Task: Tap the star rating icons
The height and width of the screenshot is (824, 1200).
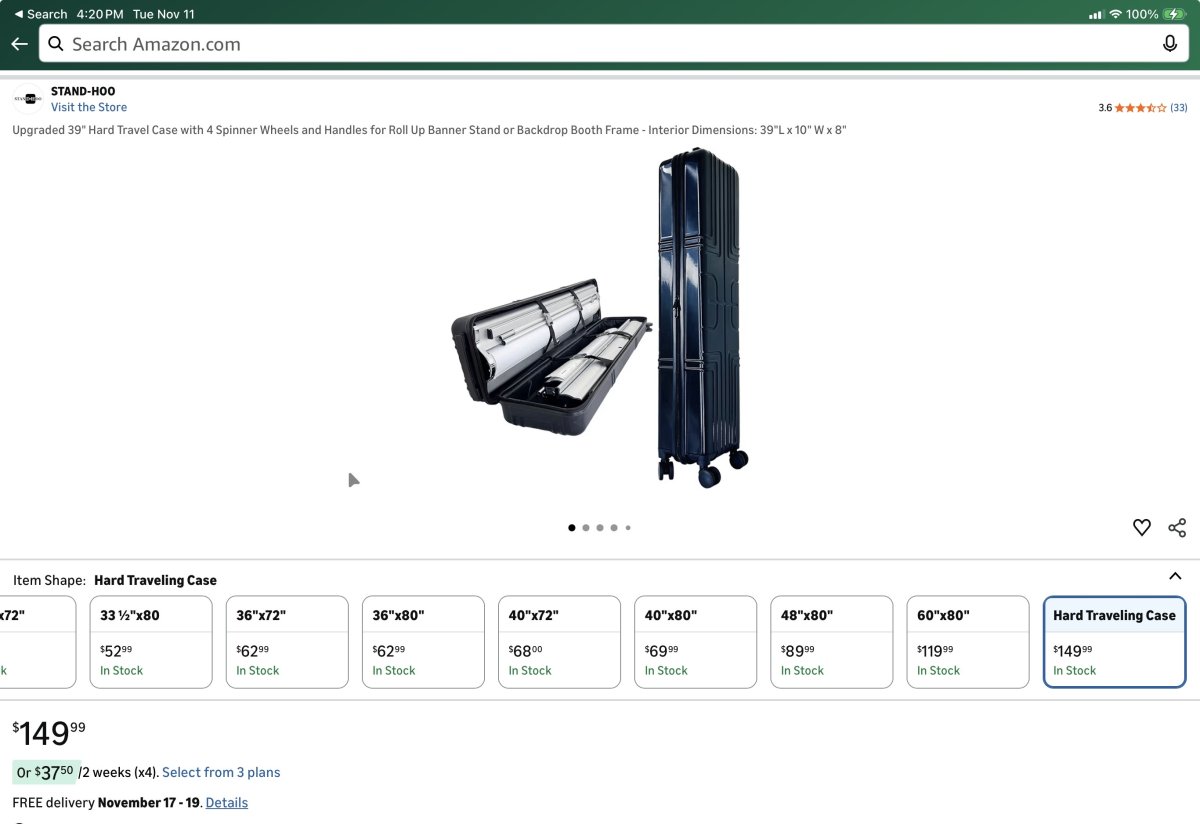Action: (x=1140, y=108)
